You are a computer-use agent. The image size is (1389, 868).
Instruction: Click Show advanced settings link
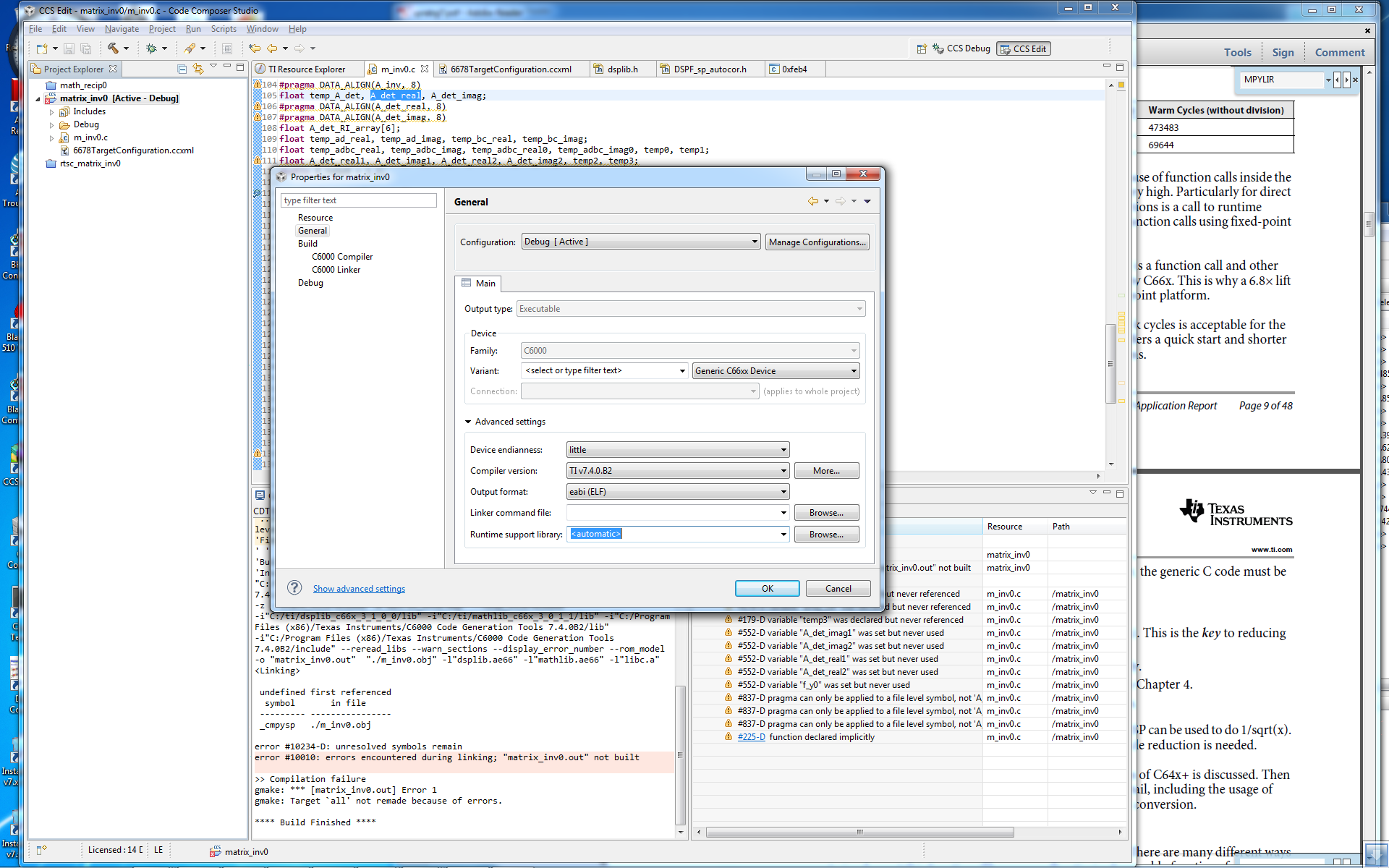[359, 589]
